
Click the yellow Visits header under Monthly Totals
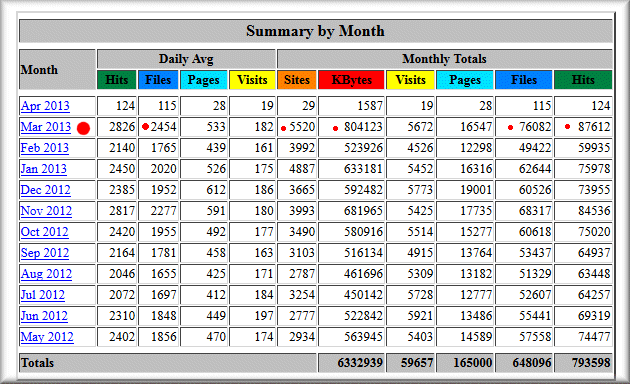pos(410,80)
